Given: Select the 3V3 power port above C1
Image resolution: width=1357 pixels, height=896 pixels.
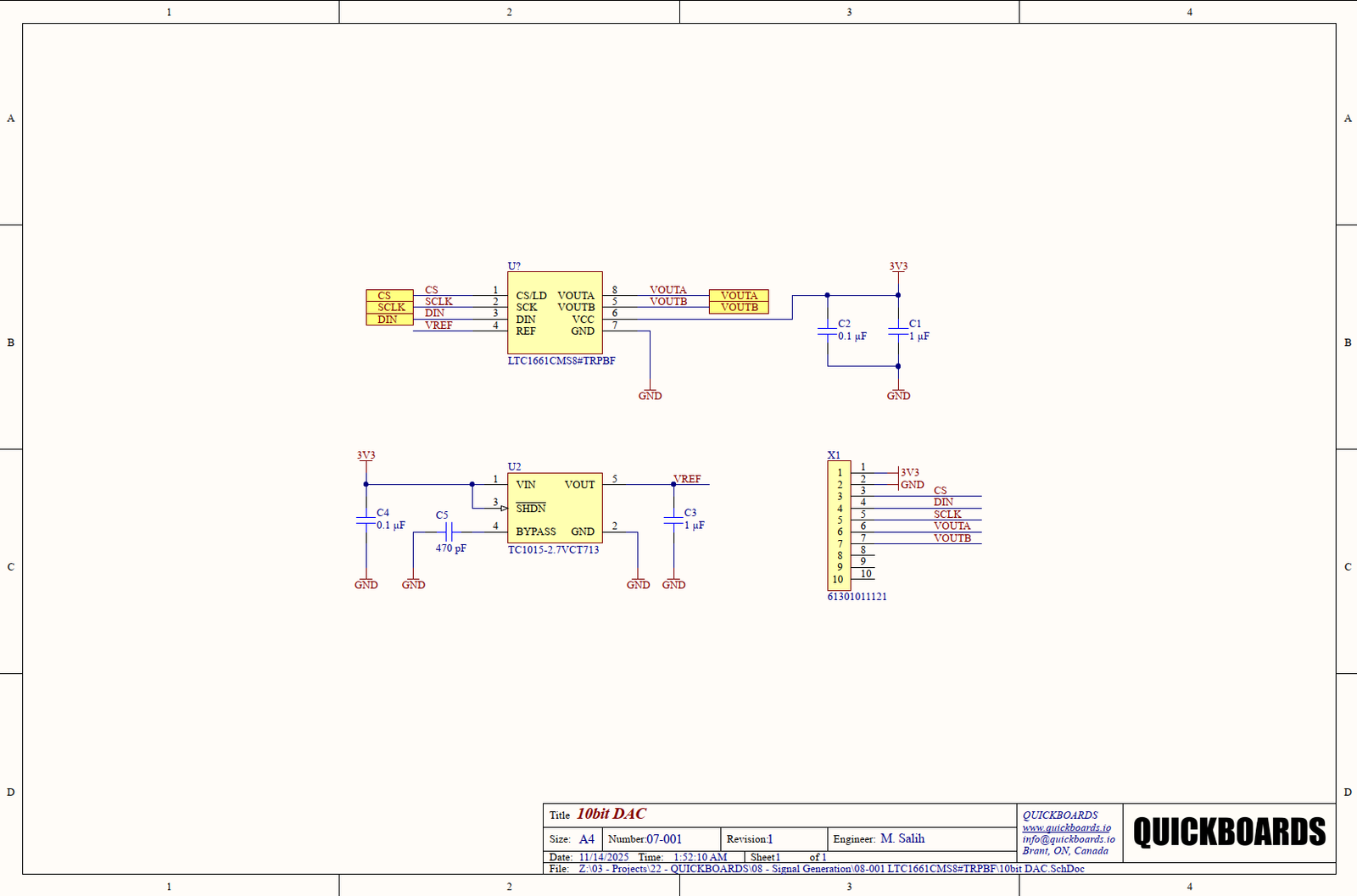Looking at the screenshot, I should (x=898, y=267).
